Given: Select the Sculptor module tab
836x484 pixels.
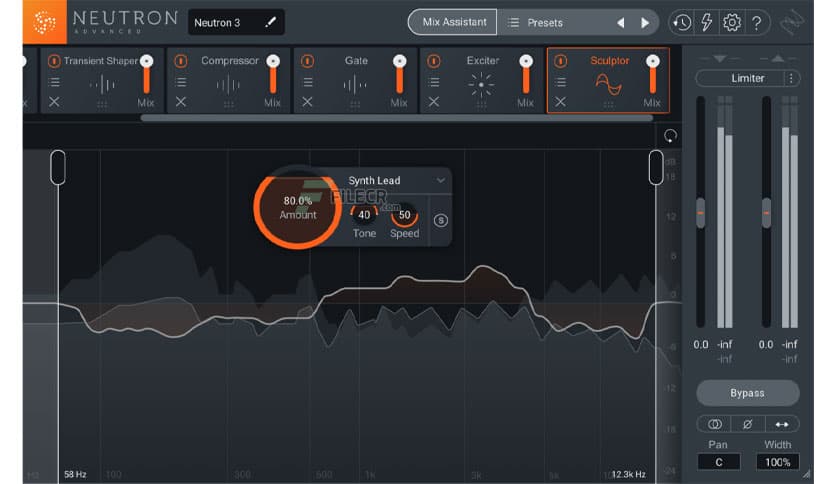Looking at the screenshot, I should [x=608, y=80].
